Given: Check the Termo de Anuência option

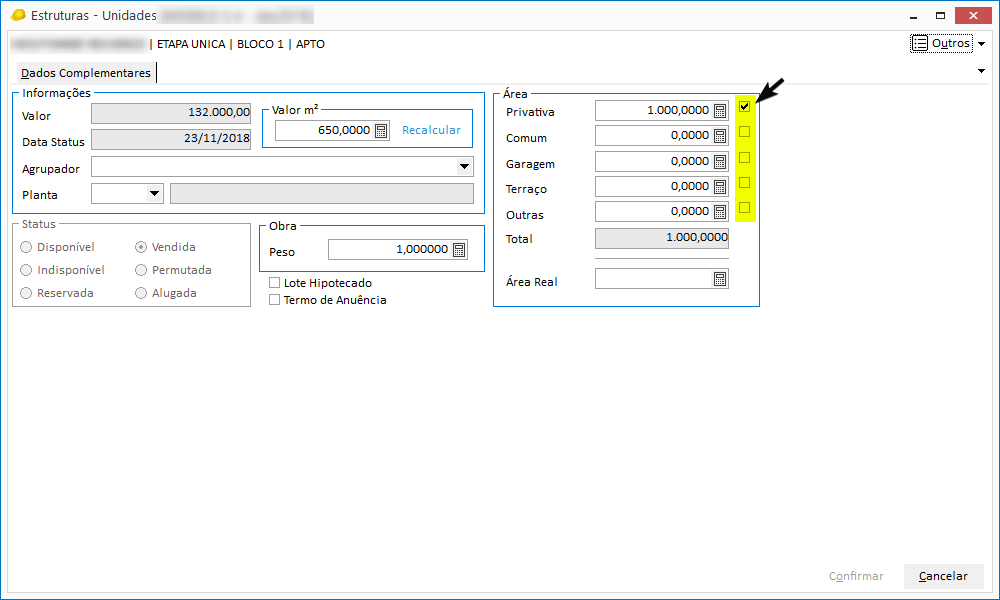Looking at the screenshot, I should point(275,300).
